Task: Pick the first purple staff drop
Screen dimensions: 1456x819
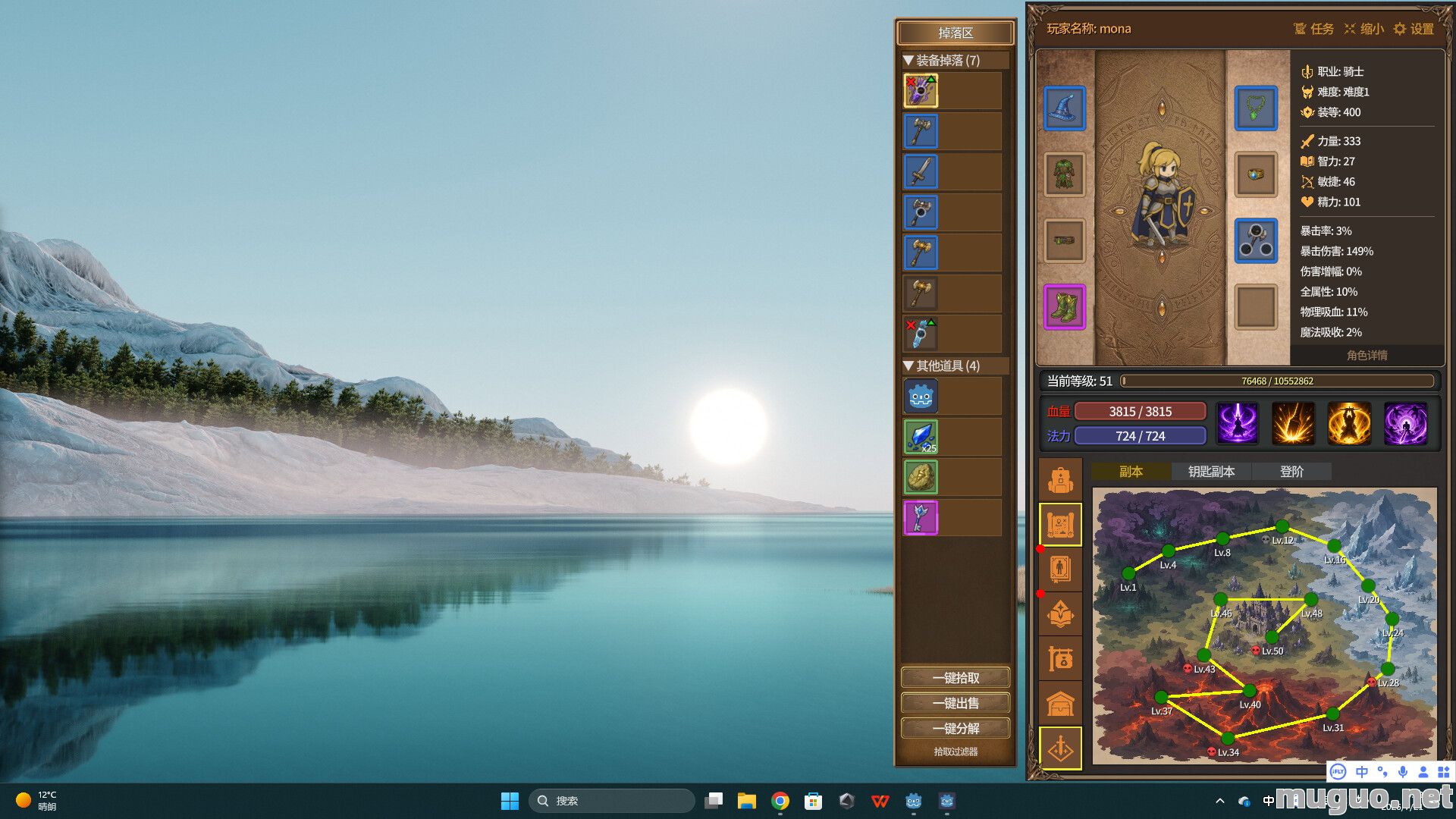Action: 921,90
